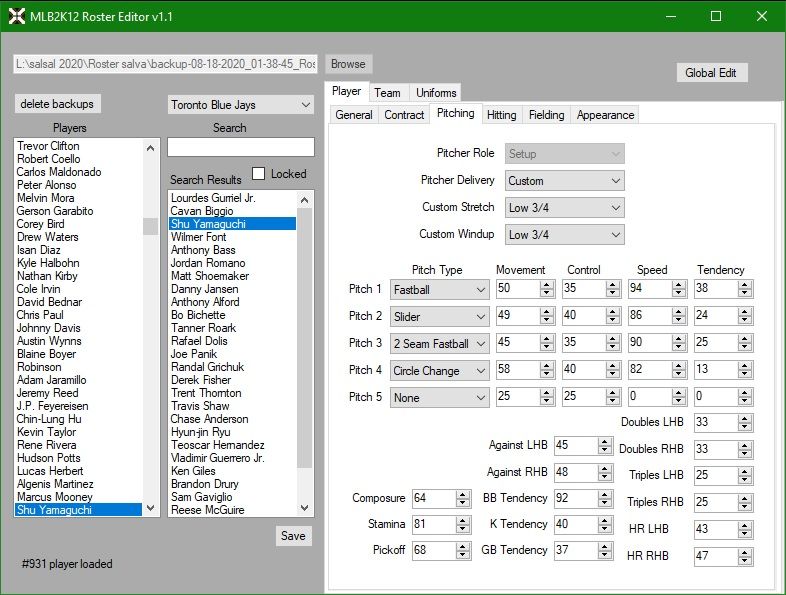This screenshot has width=786, height=595.
Task: Click the Search Results scroll-up arrow
Action: pyautogui.click(x=304, y=200)
